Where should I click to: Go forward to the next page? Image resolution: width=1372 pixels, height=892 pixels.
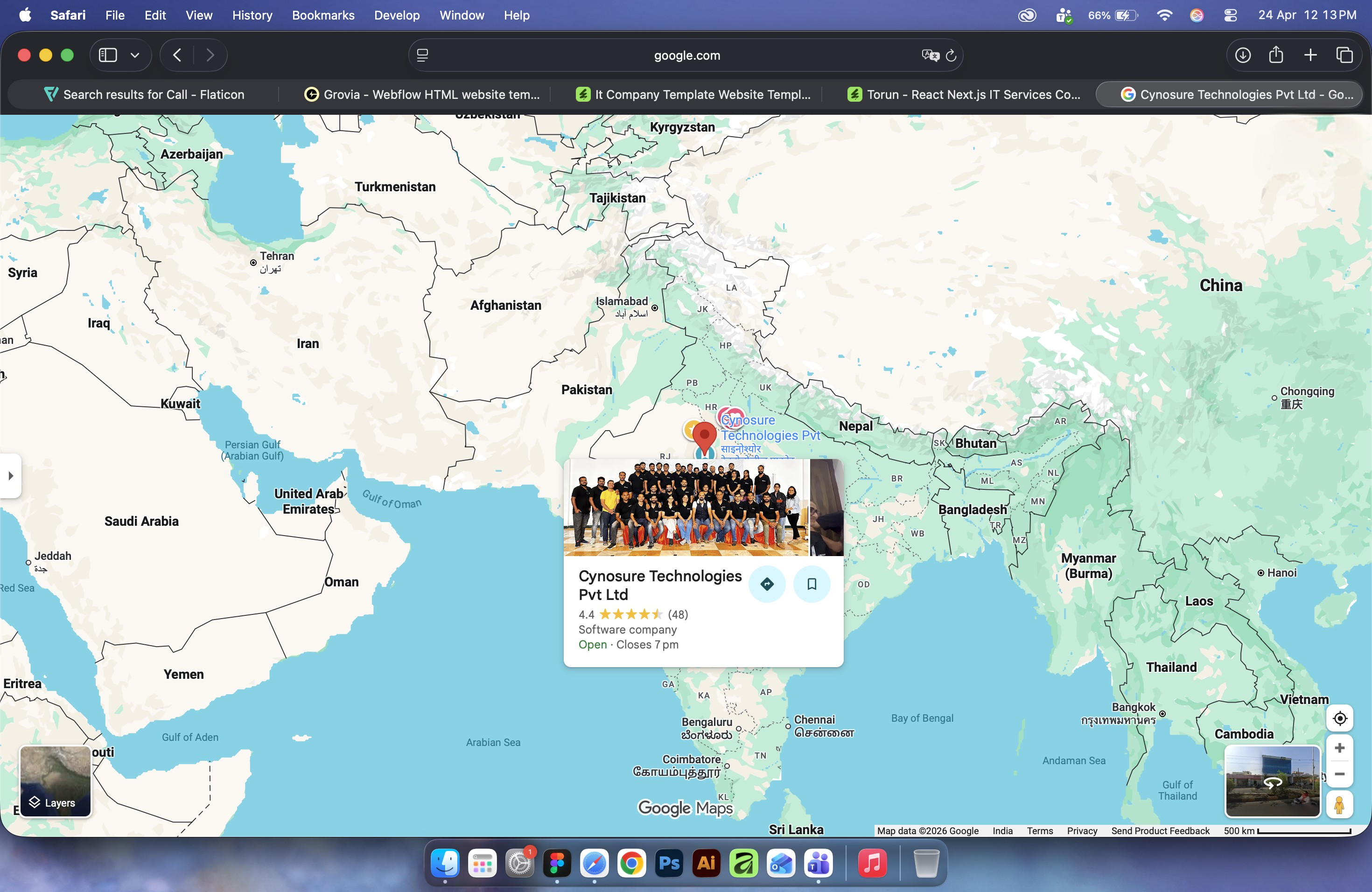tap(210, 56)
